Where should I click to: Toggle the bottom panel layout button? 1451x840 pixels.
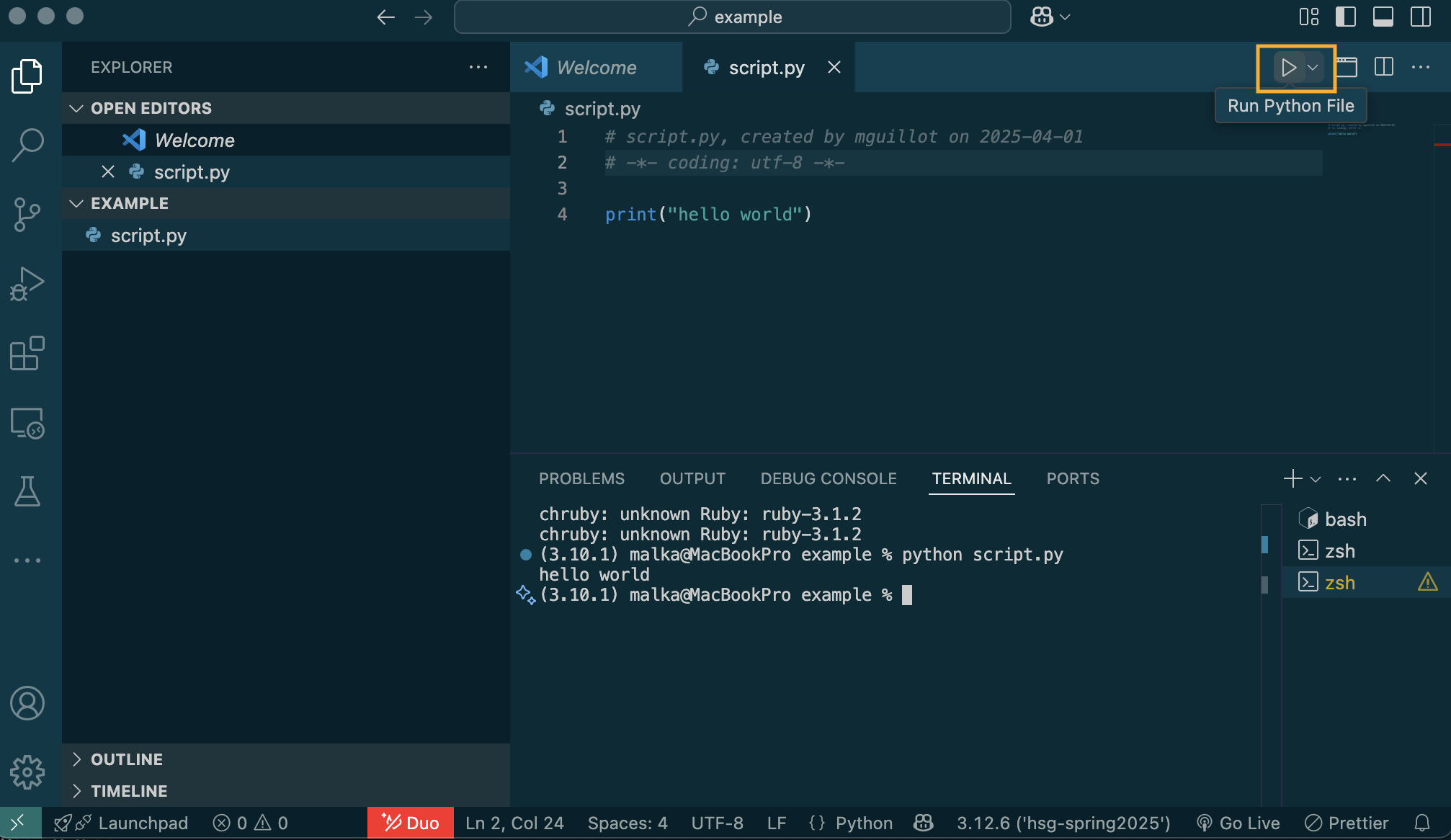pyautogui.click(x=1383, y=17)
